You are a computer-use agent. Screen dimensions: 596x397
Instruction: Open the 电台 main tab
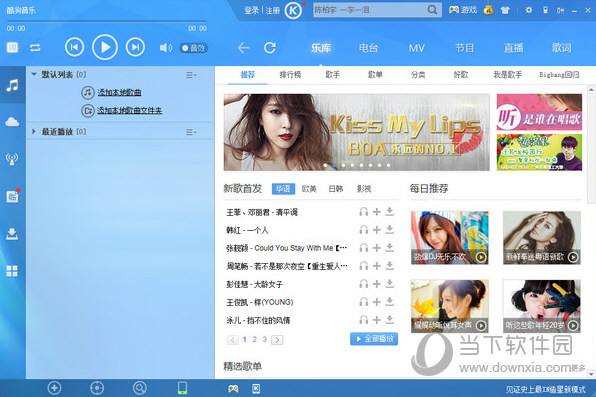[368, 48]
